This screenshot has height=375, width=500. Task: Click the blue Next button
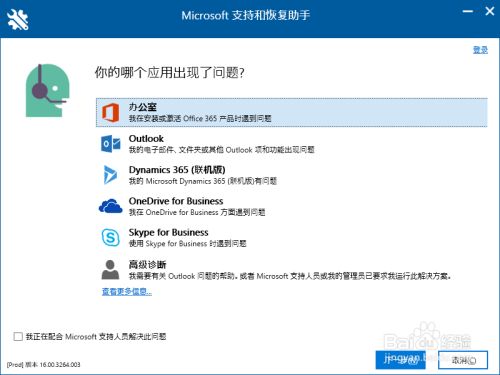tap(400, 360)
